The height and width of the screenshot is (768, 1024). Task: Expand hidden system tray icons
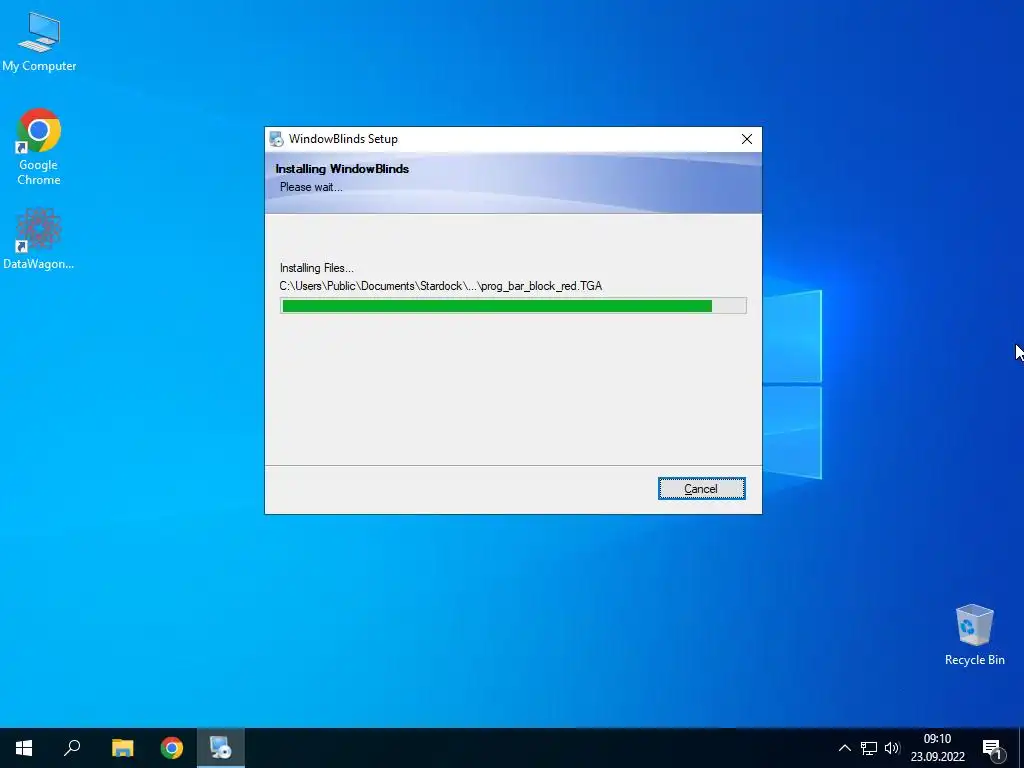point(844,748)
